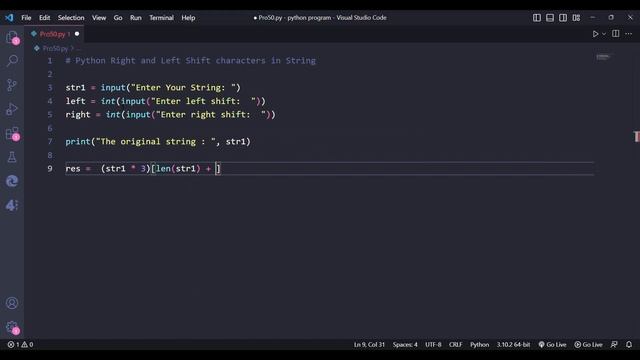
Task: Open the Selection menu
Action: [71, 18]
